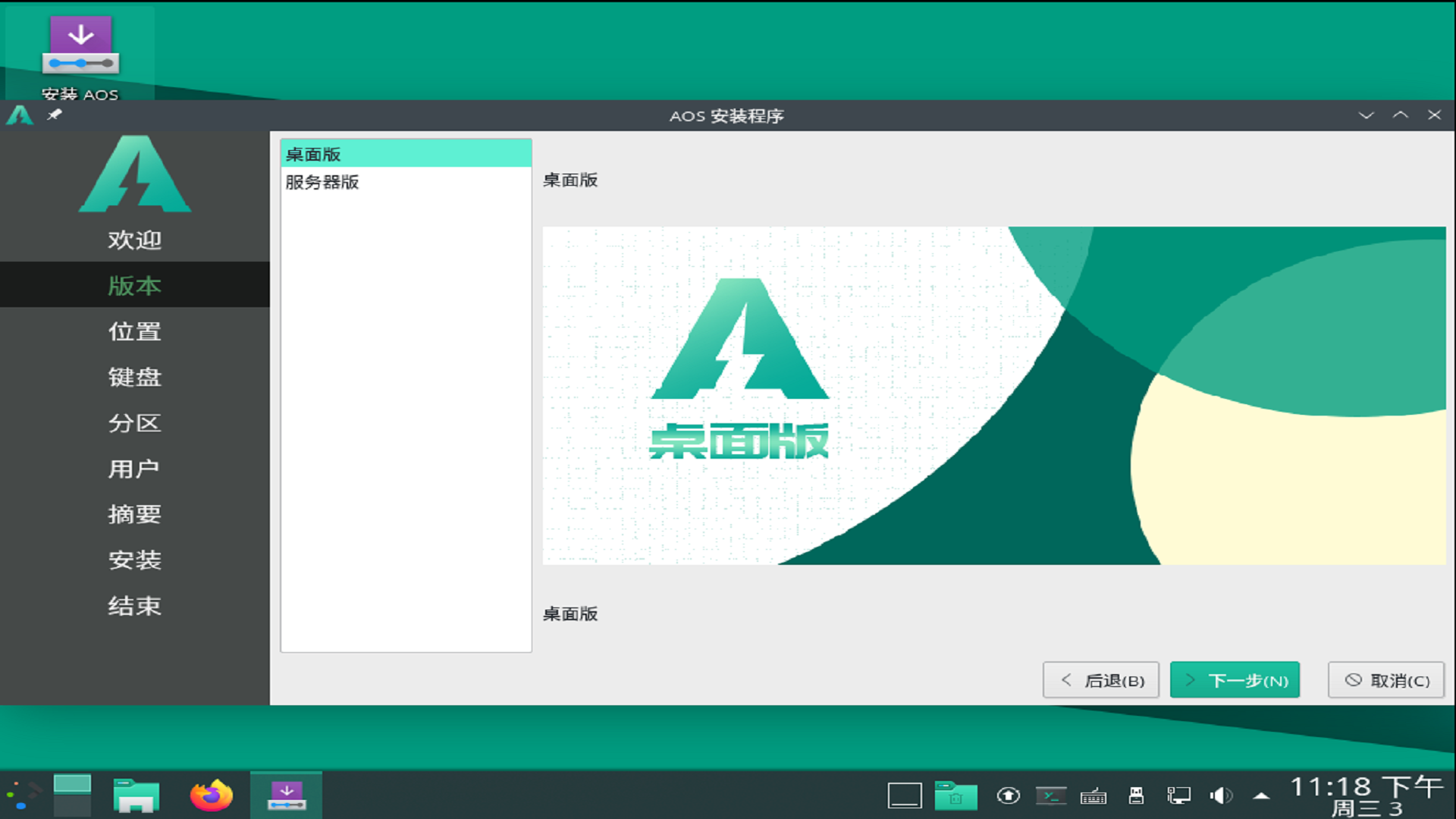
Task: Click the AOS logo in title bar
Action: (x=20, y=115)
